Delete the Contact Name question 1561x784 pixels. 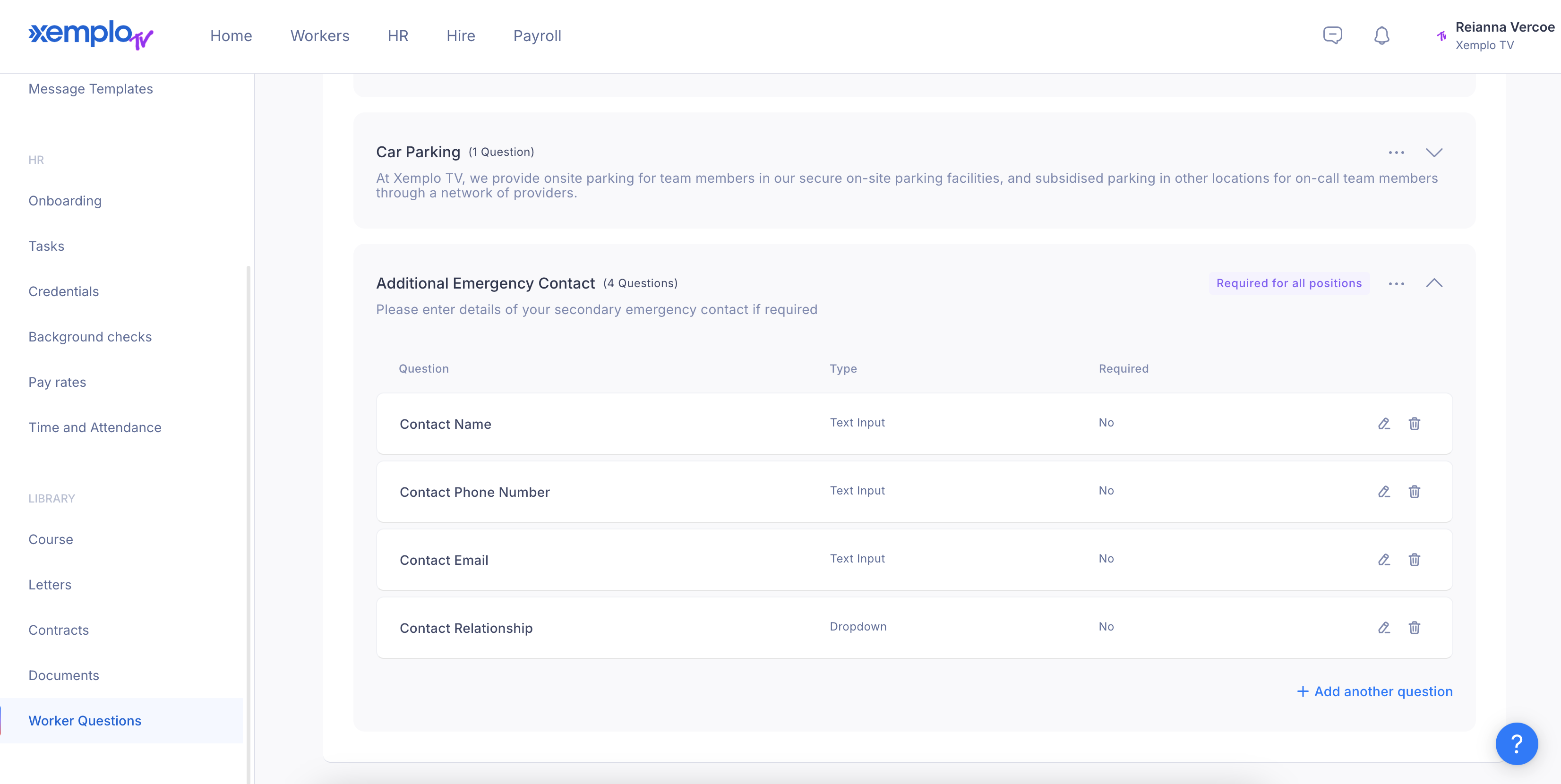[x=1415, y=424]
